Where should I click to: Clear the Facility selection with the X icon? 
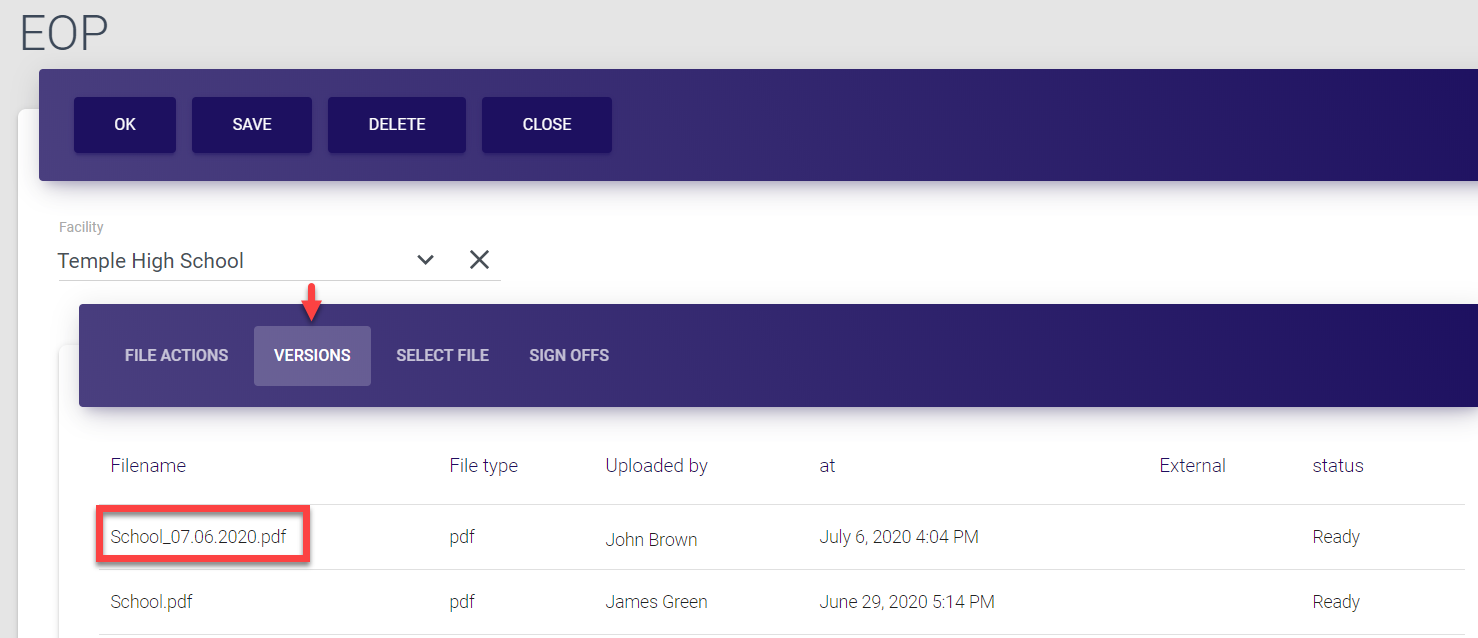(x=480, y=260)
